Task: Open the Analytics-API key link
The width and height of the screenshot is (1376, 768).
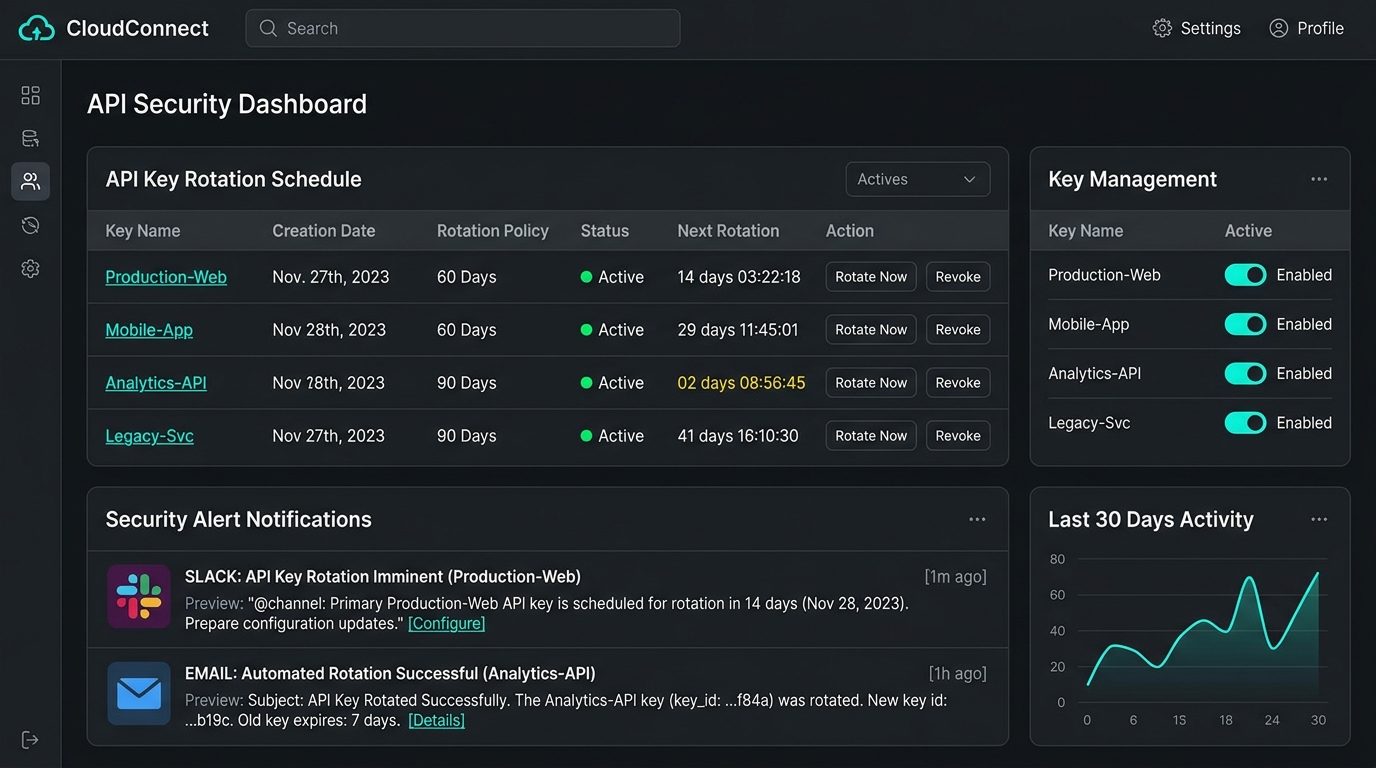Action: (156, 383)
